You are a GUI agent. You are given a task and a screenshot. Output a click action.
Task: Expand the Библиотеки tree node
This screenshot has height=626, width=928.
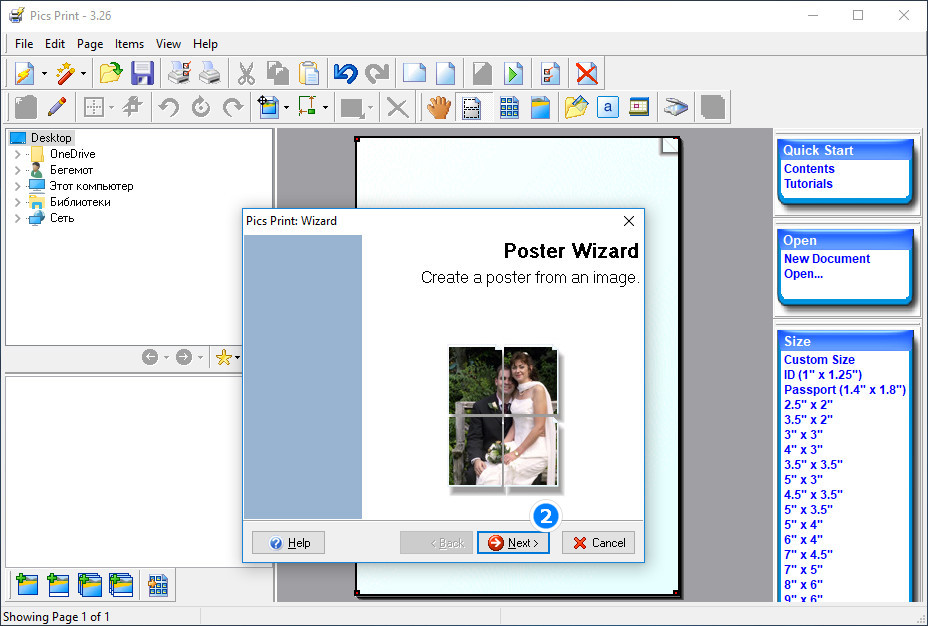17,202
